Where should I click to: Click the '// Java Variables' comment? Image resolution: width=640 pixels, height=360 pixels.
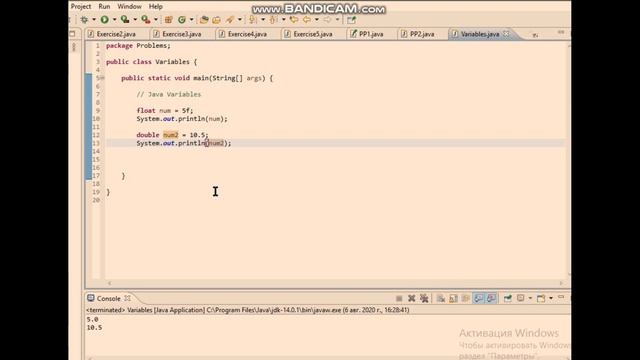click(169, 94)
